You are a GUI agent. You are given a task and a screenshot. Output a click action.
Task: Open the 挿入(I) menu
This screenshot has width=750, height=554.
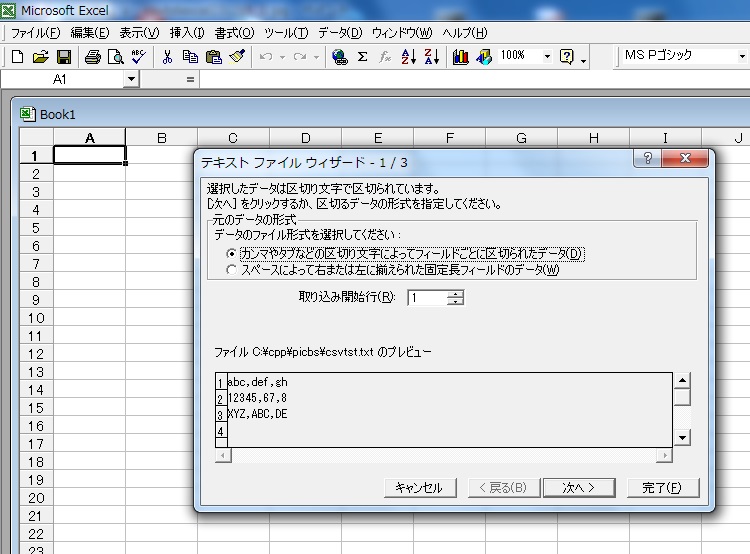click(x=187, y=33)
